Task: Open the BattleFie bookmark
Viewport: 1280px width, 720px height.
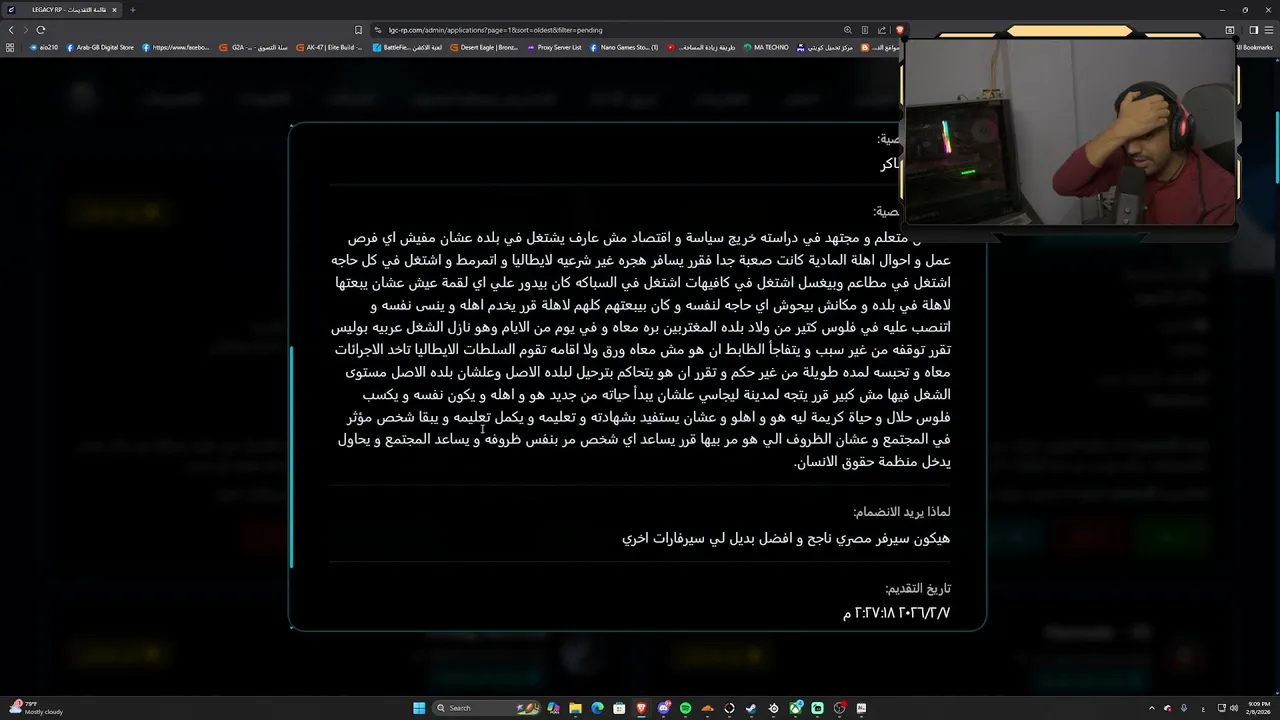Action: [407, 47]
